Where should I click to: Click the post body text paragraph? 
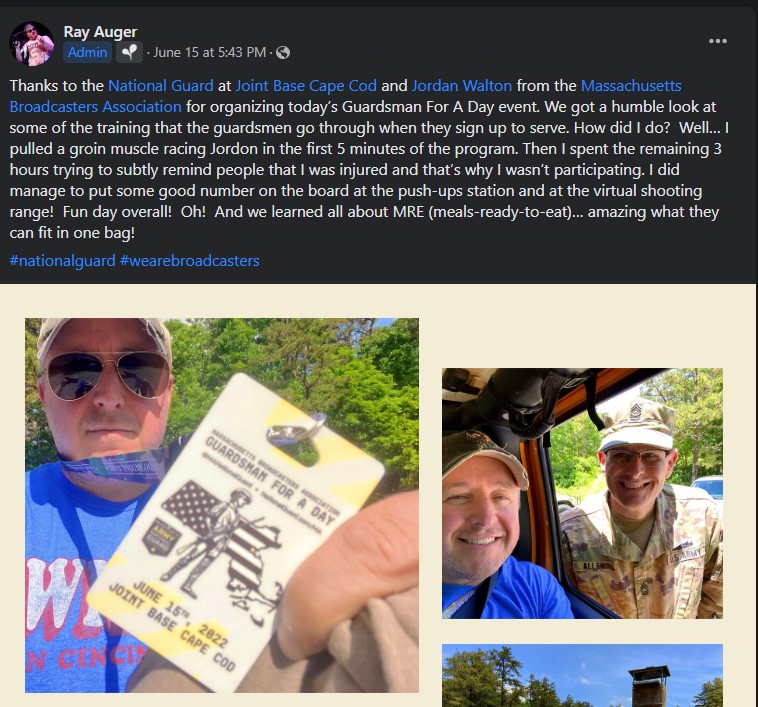(x=370, y=159)
